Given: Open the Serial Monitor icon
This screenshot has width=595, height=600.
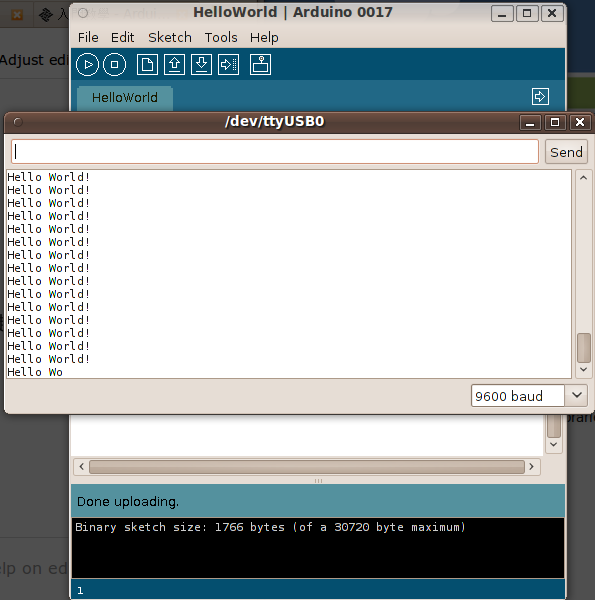Looking at the screenshot, I should 261,64.
